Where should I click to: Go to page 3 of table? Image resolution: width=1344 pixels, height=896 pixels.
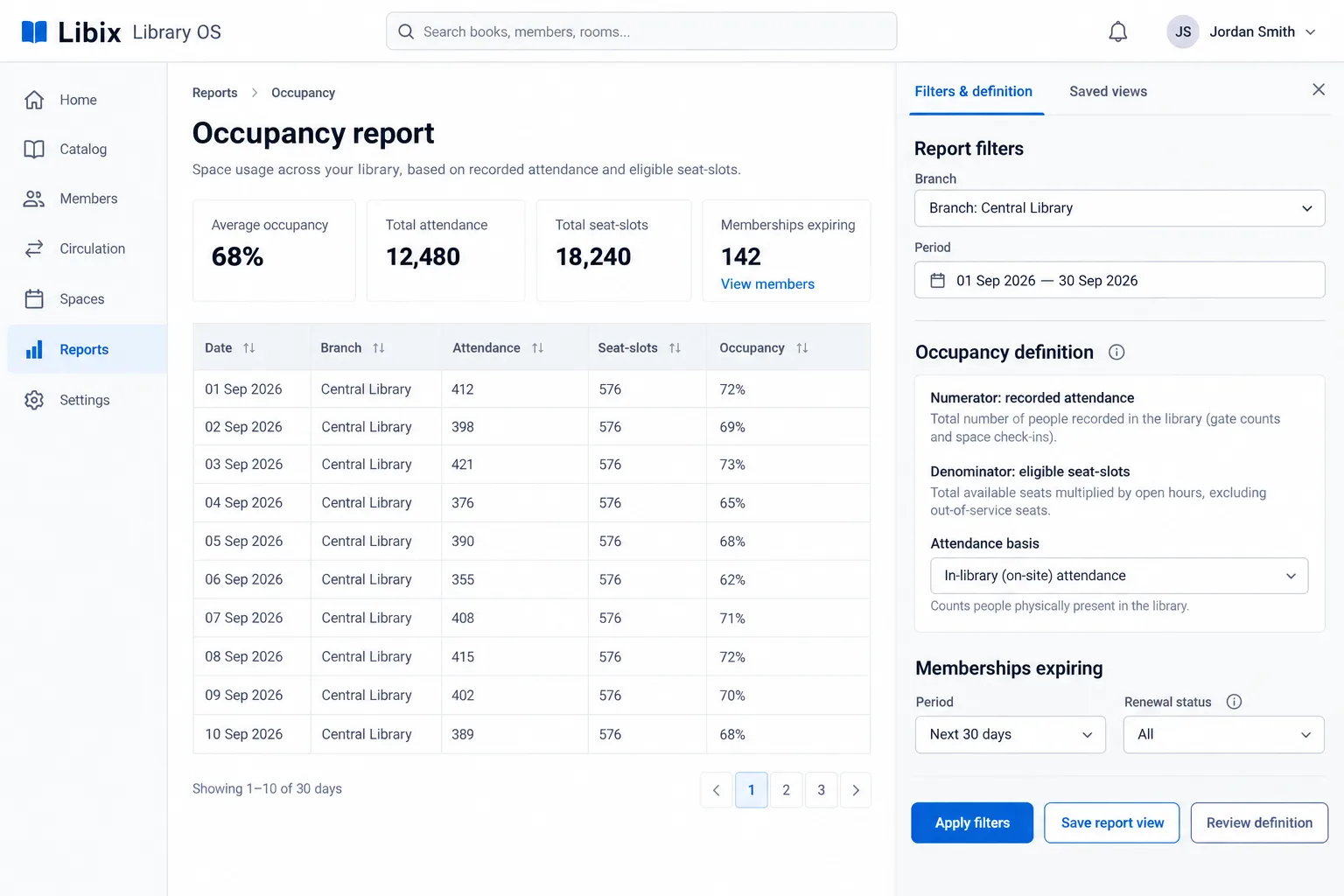tap(822, 790)
